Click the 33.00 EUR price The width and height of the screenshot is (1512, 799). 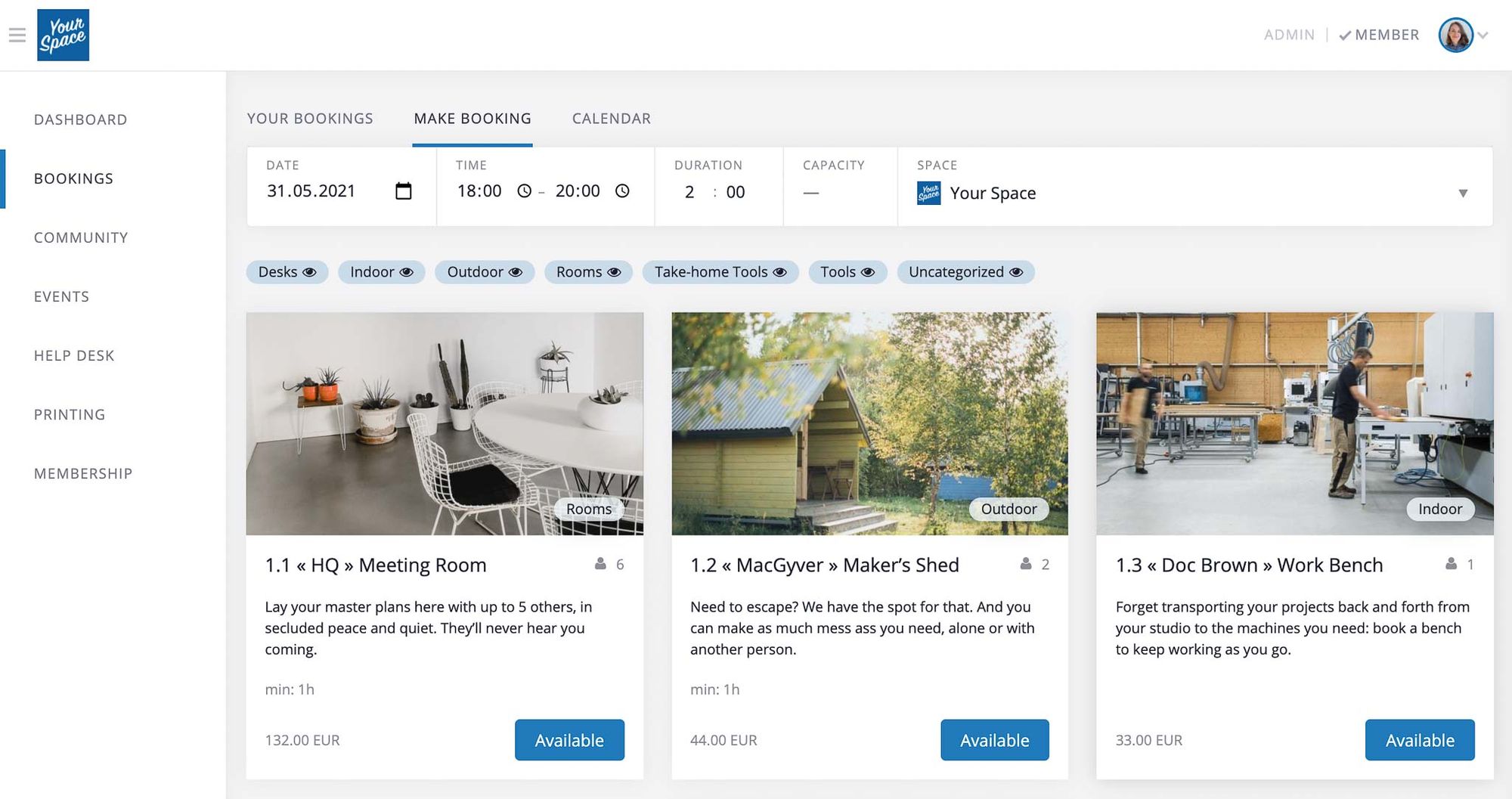pyautogui.click(x=1149, y=740)
